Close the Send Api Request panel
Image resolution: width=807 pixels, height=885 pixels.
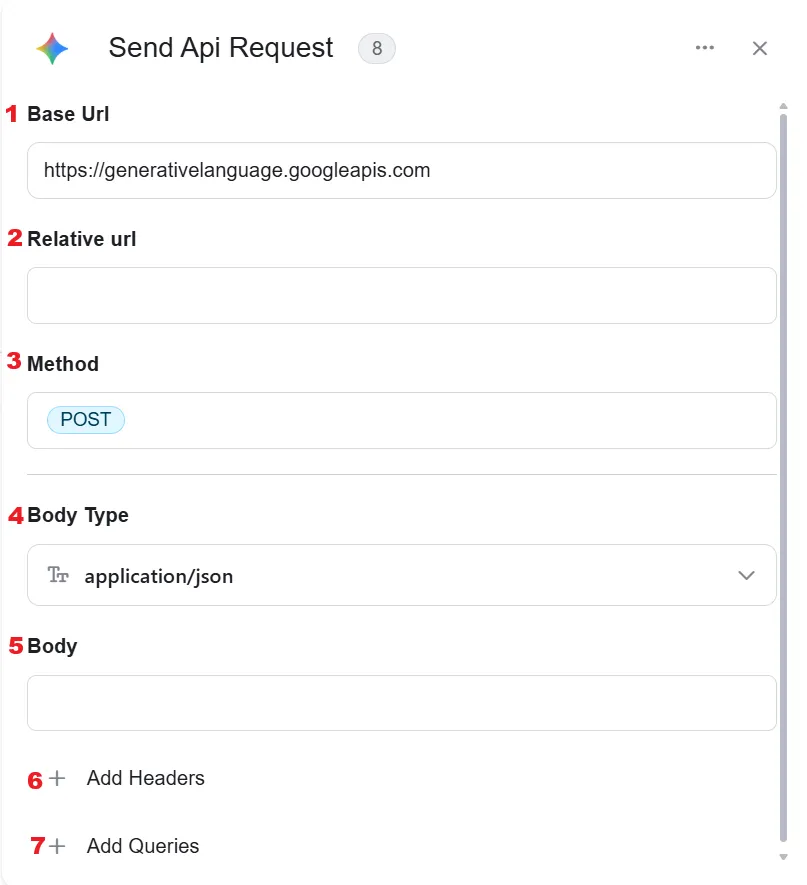coord(760,49)
